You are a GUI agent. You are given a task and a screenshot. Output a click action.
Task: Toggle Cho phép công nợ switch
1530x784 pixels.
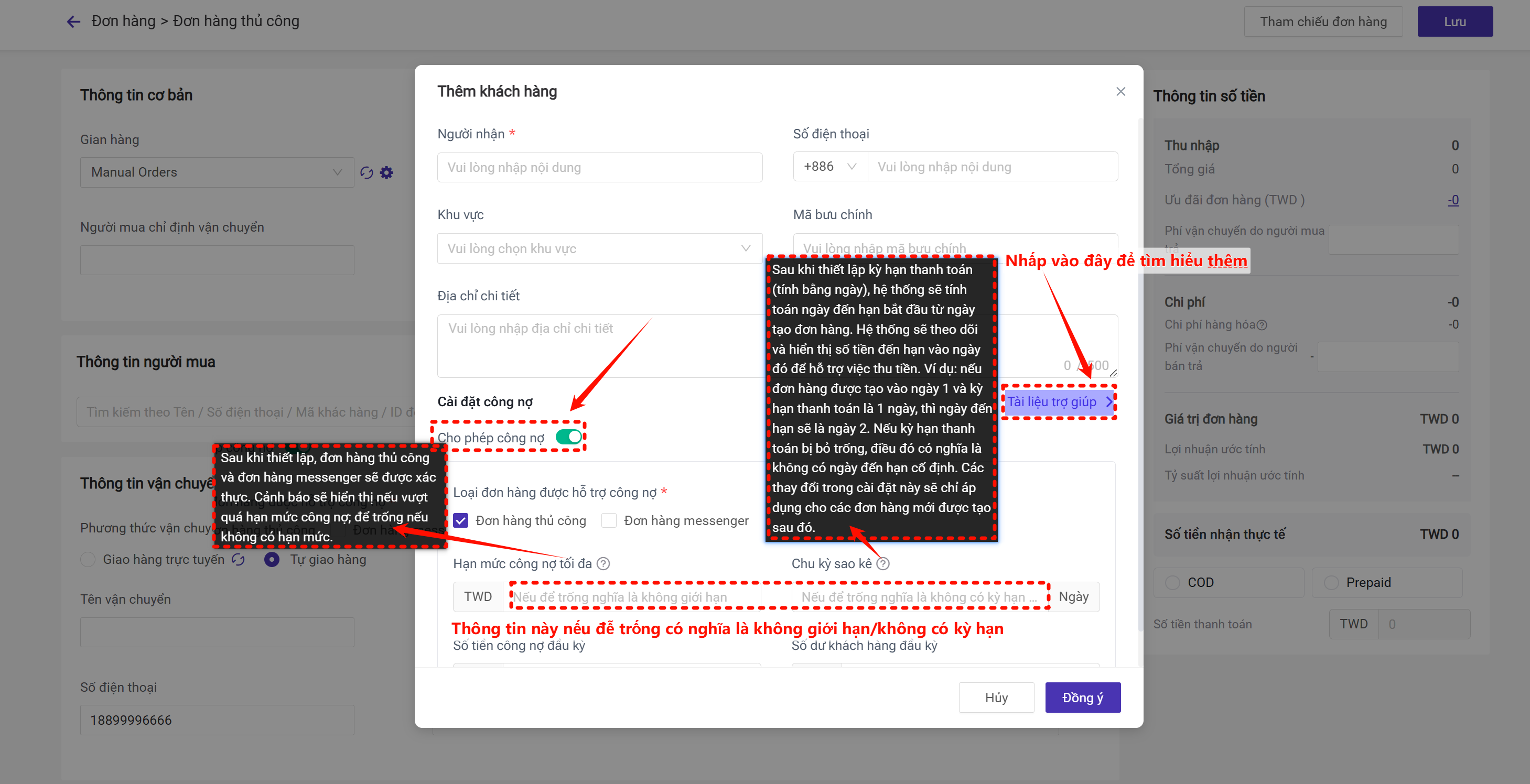[x=568, y=437]
